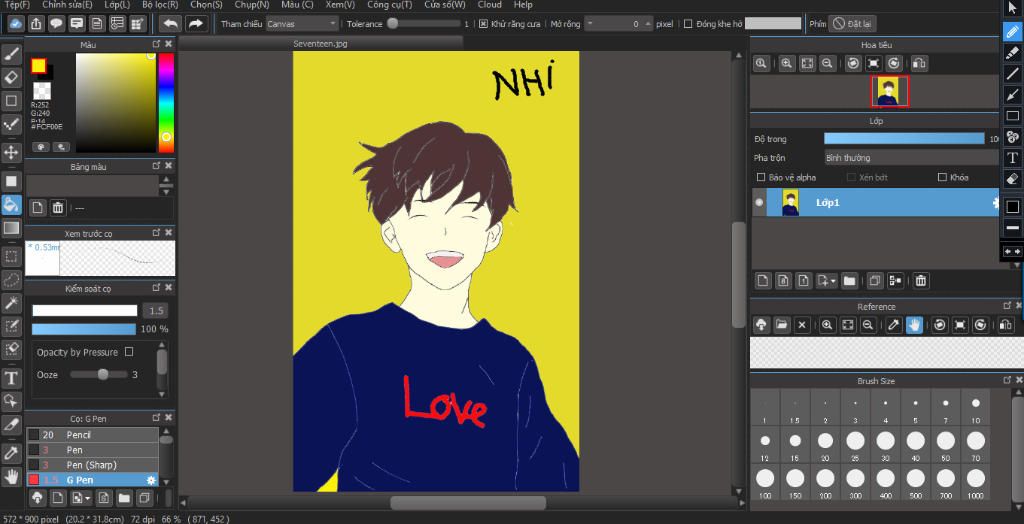This screenshot has width=1024, height=524.
Task: Open the G Pen settings gear
Action: (x=152, y=480)
